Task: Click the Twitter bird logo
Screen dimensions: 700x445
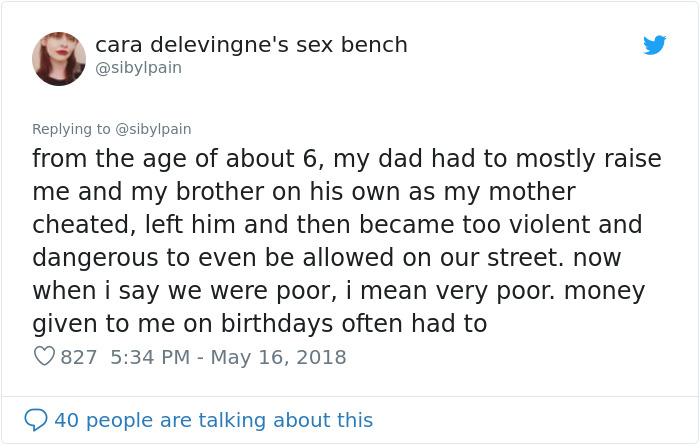Action: click(654, 45)
